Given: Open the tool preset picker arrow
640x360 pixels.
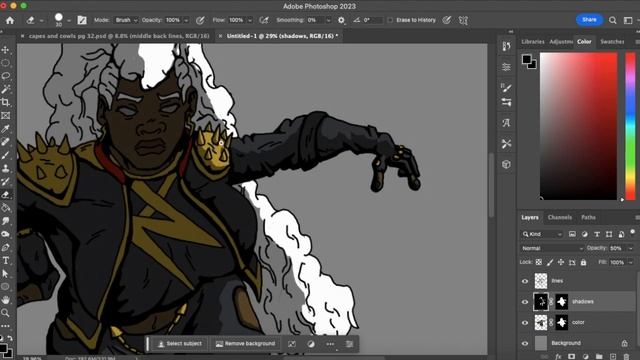Looking at the screenshot, I should coord(41,20).
